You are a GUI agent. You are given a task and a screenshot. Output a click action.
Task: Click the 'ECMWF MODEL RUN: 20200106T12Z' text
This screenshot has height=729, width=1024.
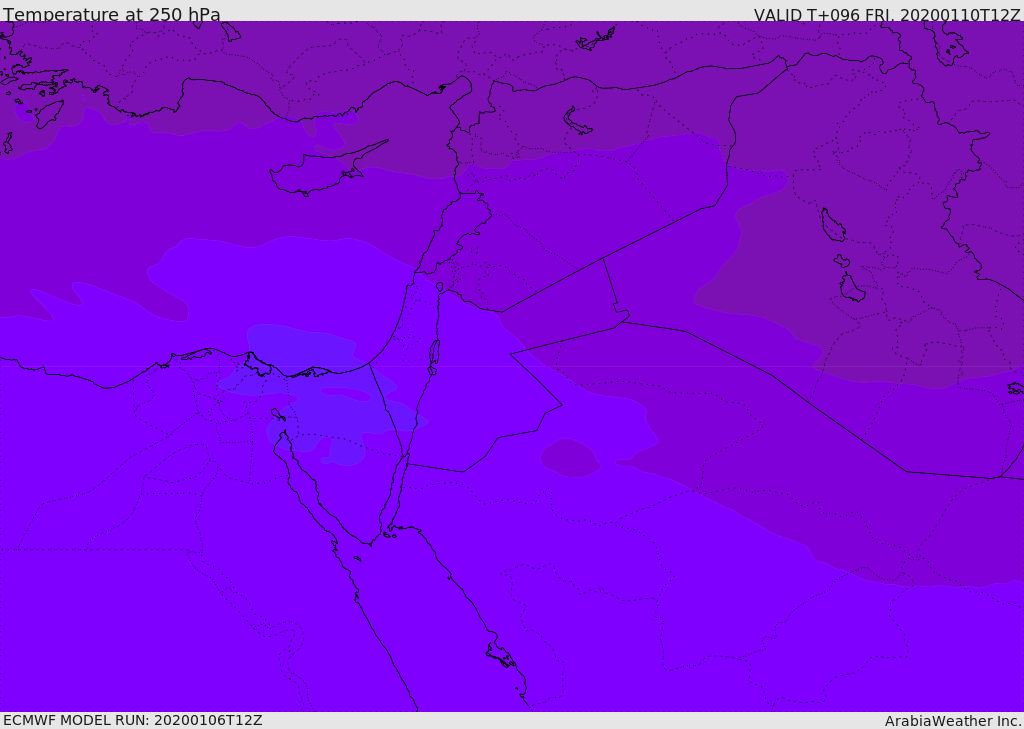pos(133,720)
